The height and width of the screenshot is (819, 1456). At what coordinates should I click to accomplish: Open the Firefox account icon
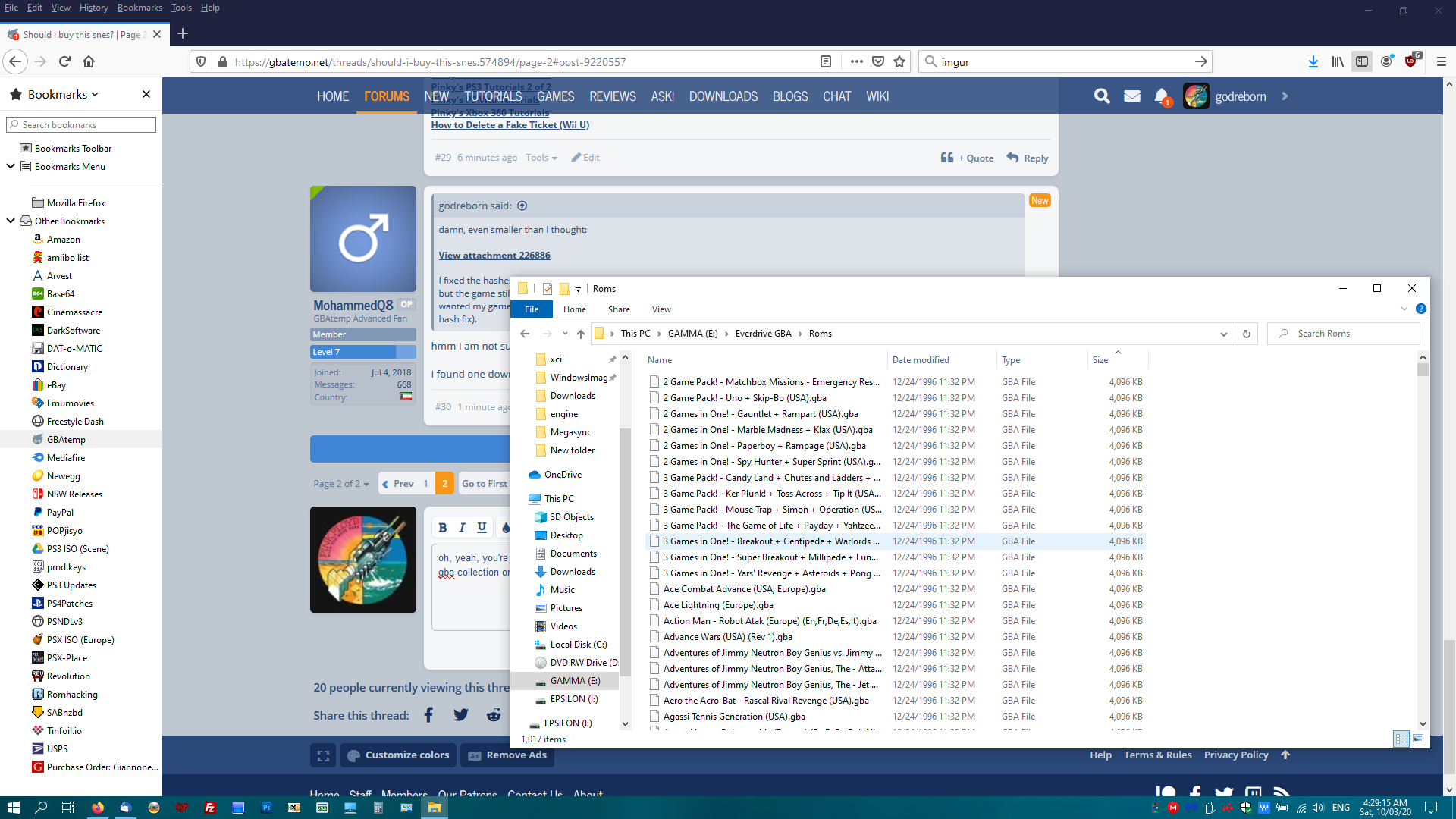point(1386,62)
